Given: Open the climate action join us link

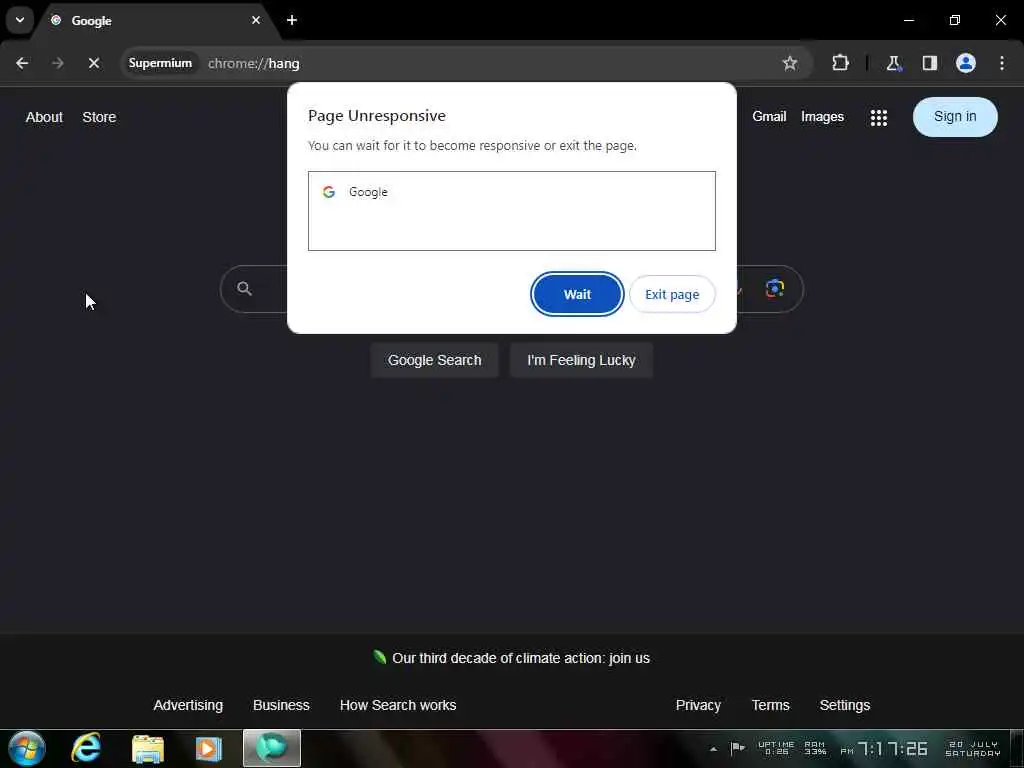Looking at the screenshot, I should click(520, 658).
